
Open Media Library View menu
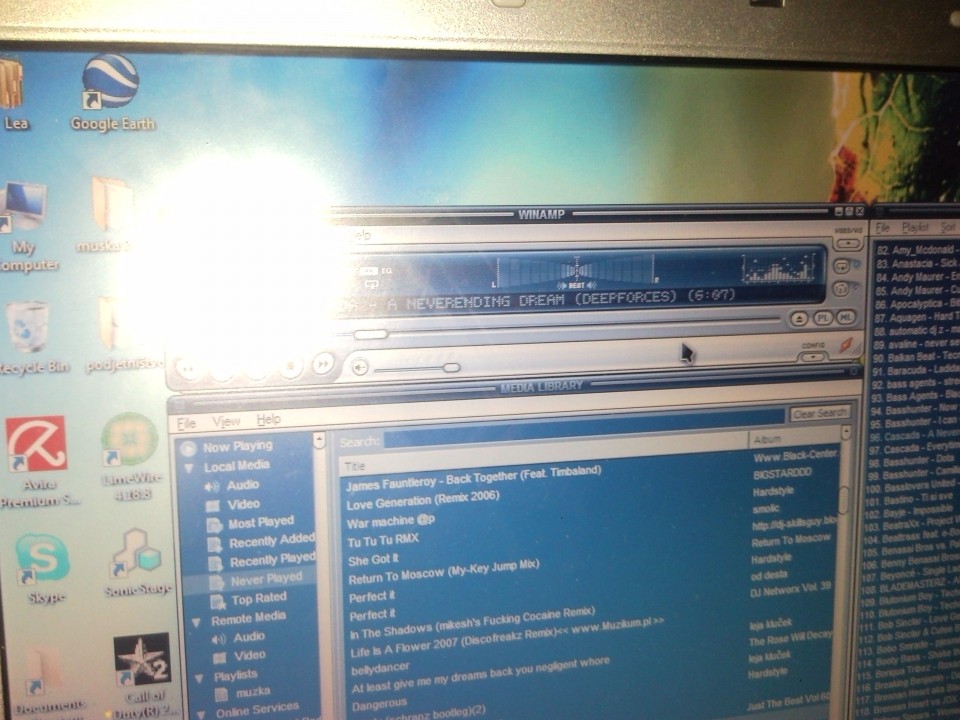226,422
